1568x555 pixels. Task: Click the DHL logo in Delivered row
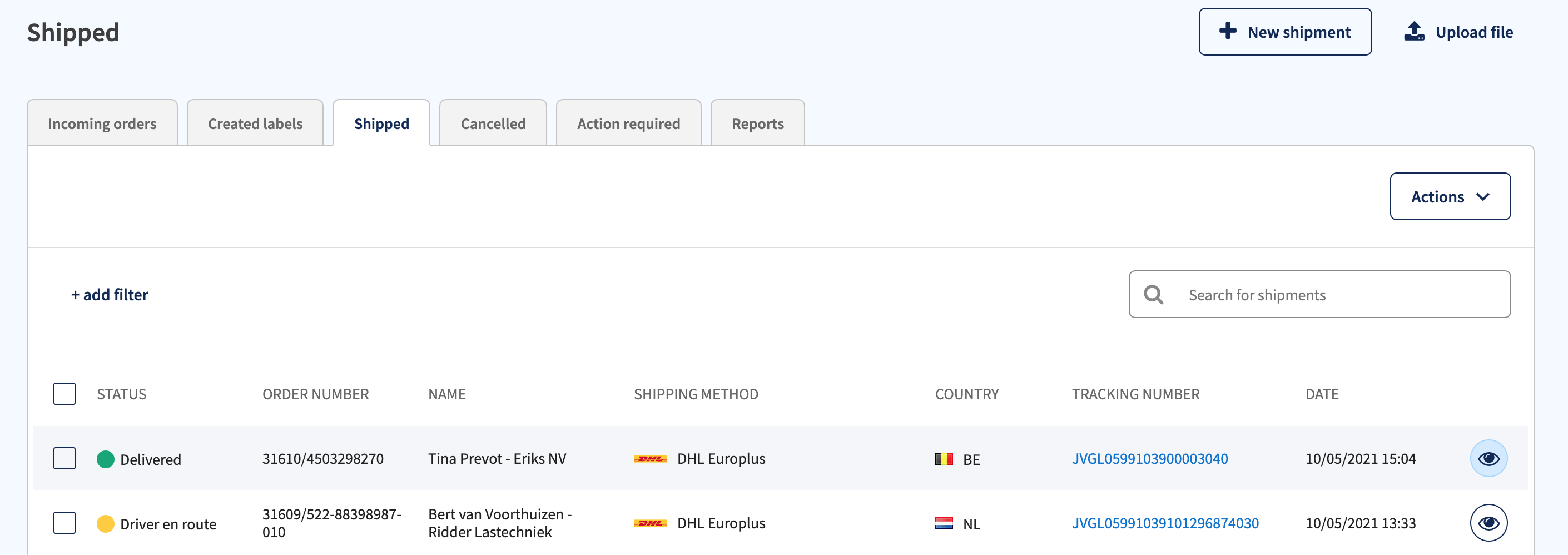(x=650, y=459)
